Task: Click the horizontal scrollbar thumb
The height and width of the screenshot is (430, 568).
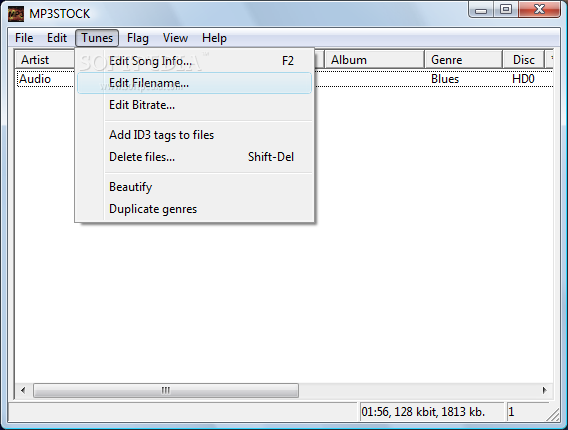Action: 166,391
